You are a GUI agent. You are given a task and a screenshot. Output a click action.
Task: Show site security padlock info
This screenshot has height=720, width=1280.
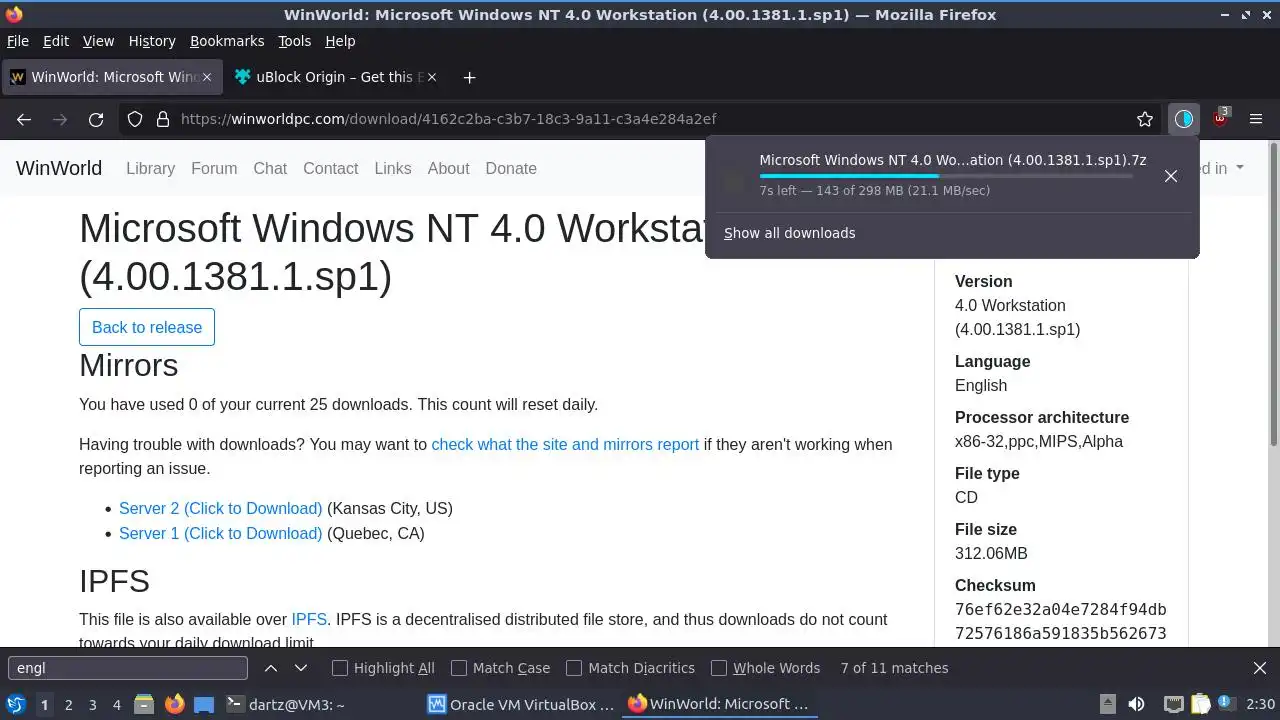(163, 119)
